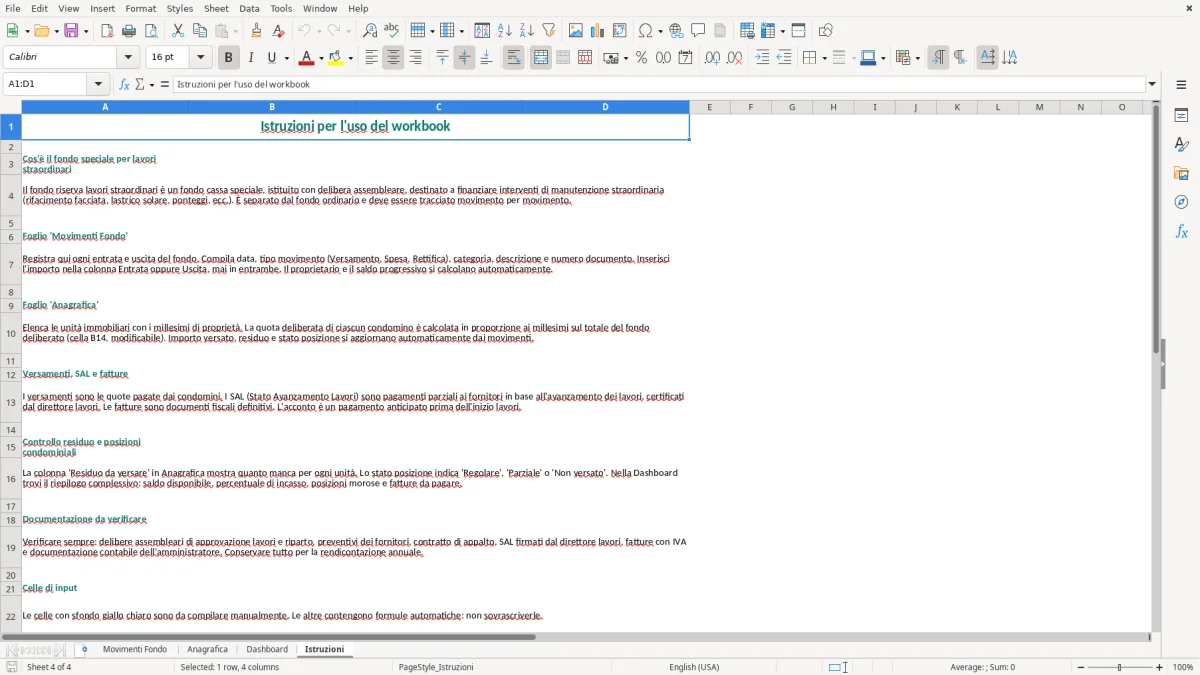Toggle Bold formatting
This screenshot has width=1200, height=675.
229,58
